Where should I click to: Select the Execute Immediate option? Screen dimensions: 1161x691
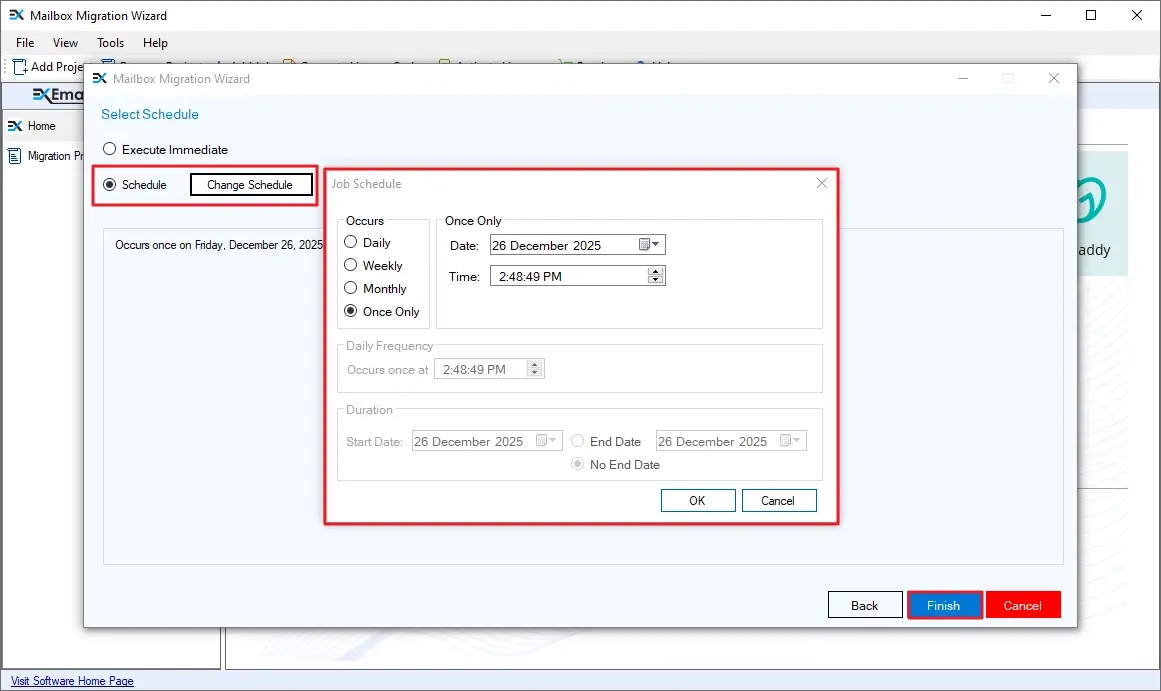pos(110,149)
